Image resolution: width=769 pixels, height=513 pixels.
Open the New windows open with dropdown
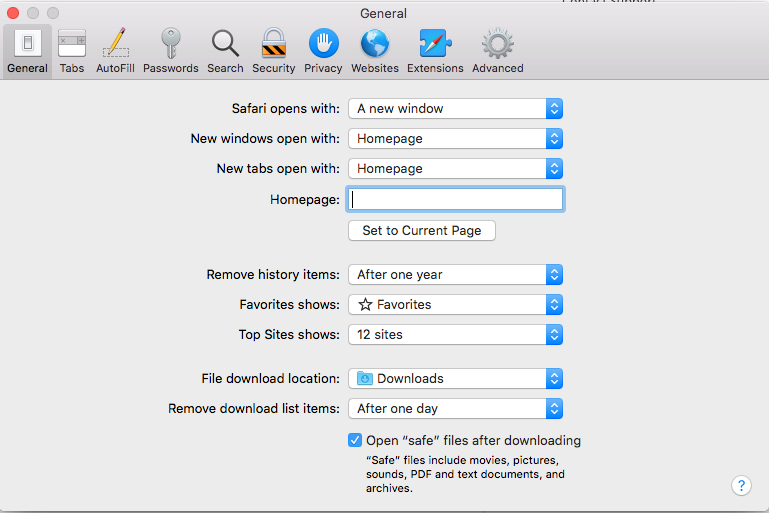(x=456, y=139)
